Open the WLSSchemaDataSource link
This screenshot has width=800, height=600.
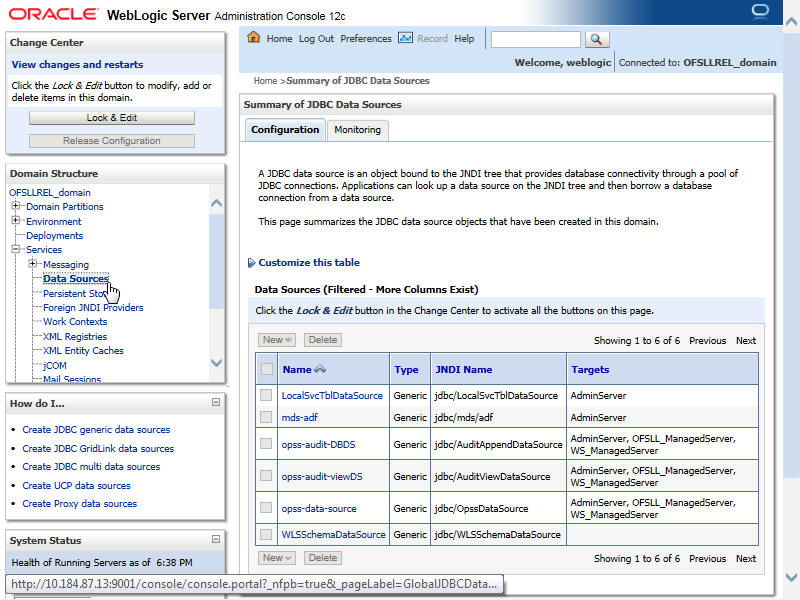[x=333, y=535]
